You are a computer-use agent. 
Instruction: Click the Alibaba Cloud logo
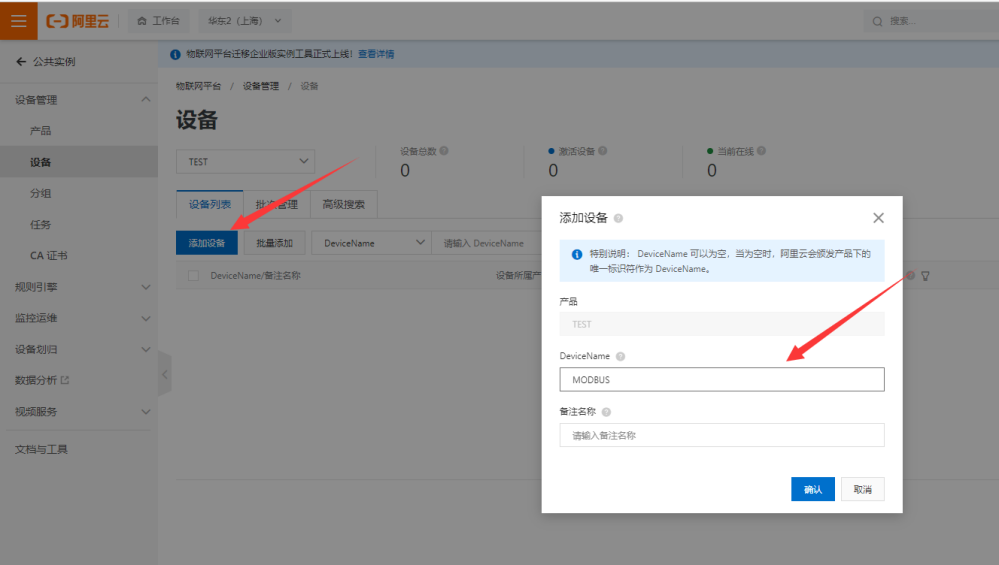(x=78, y=21)
